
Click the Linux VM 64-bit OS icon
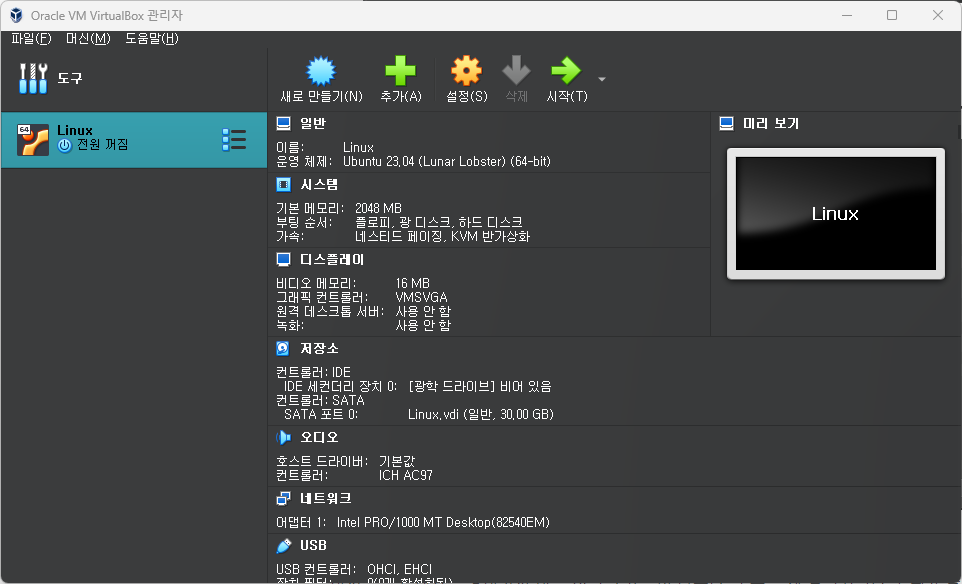[x=33, y=140]
